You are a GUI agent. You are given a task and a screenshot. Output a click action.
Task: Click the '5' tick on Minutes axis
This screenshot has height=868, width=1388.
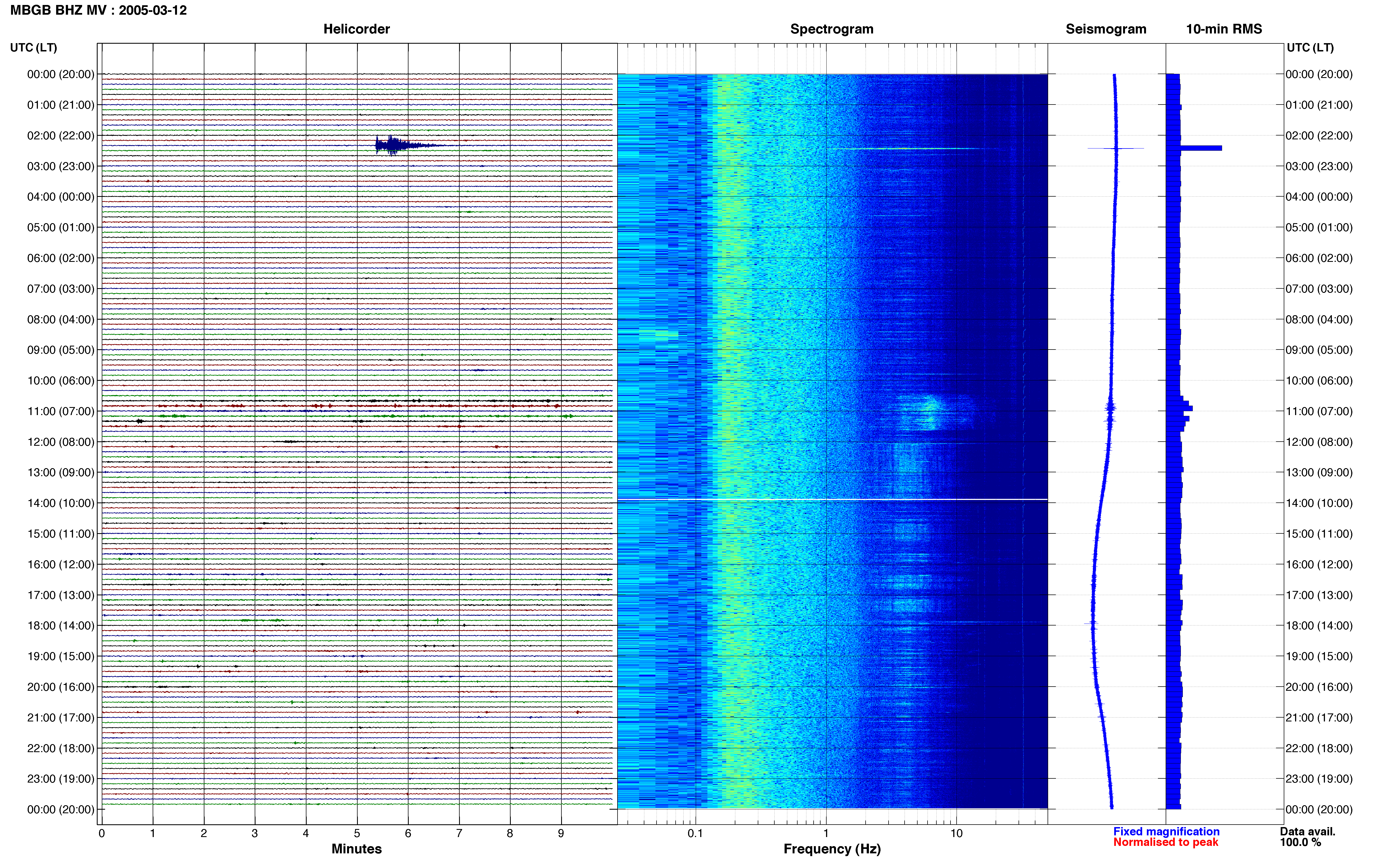tap(357, 833)
